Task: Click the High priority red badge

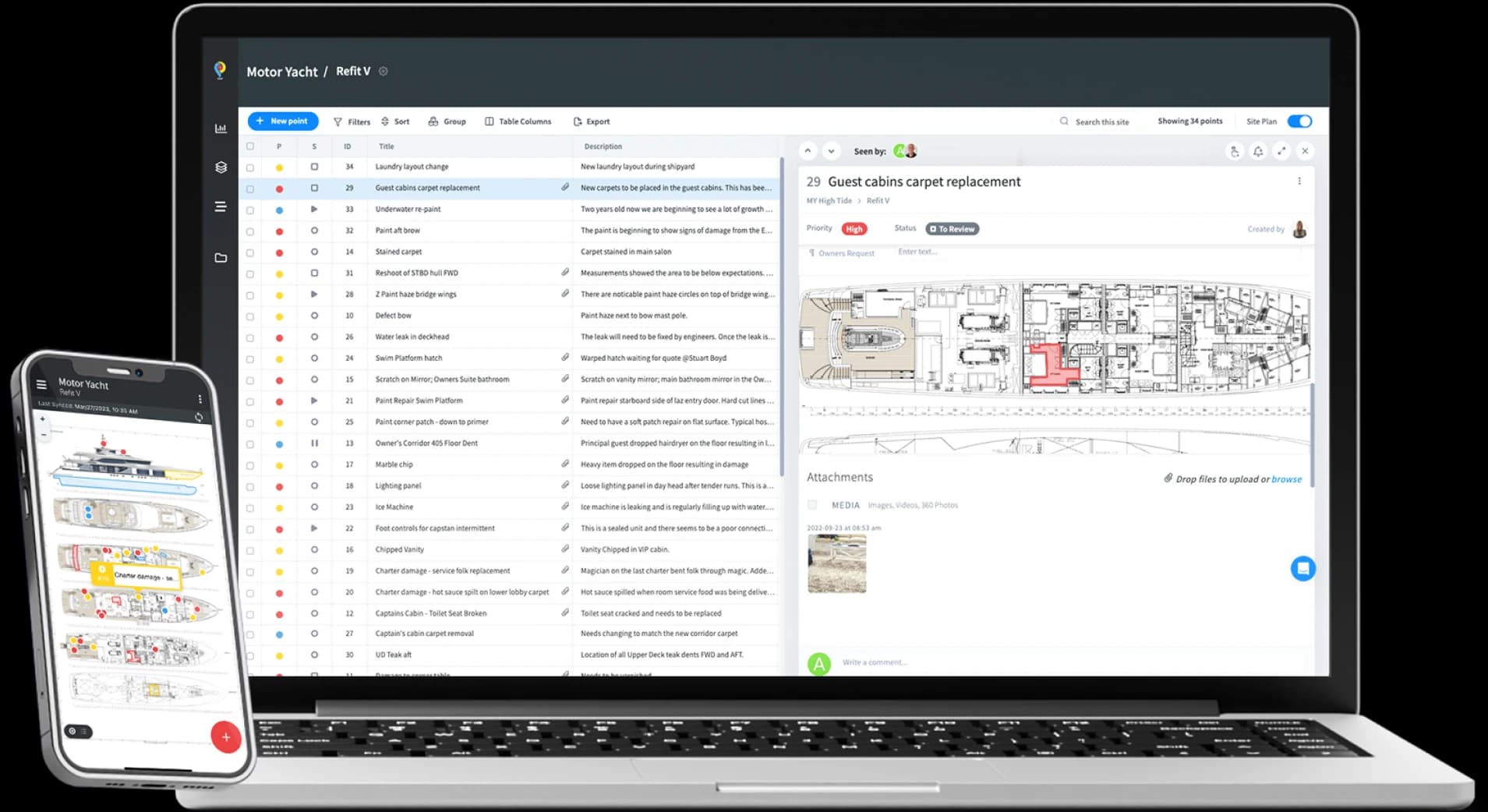Action: (854, 229)
